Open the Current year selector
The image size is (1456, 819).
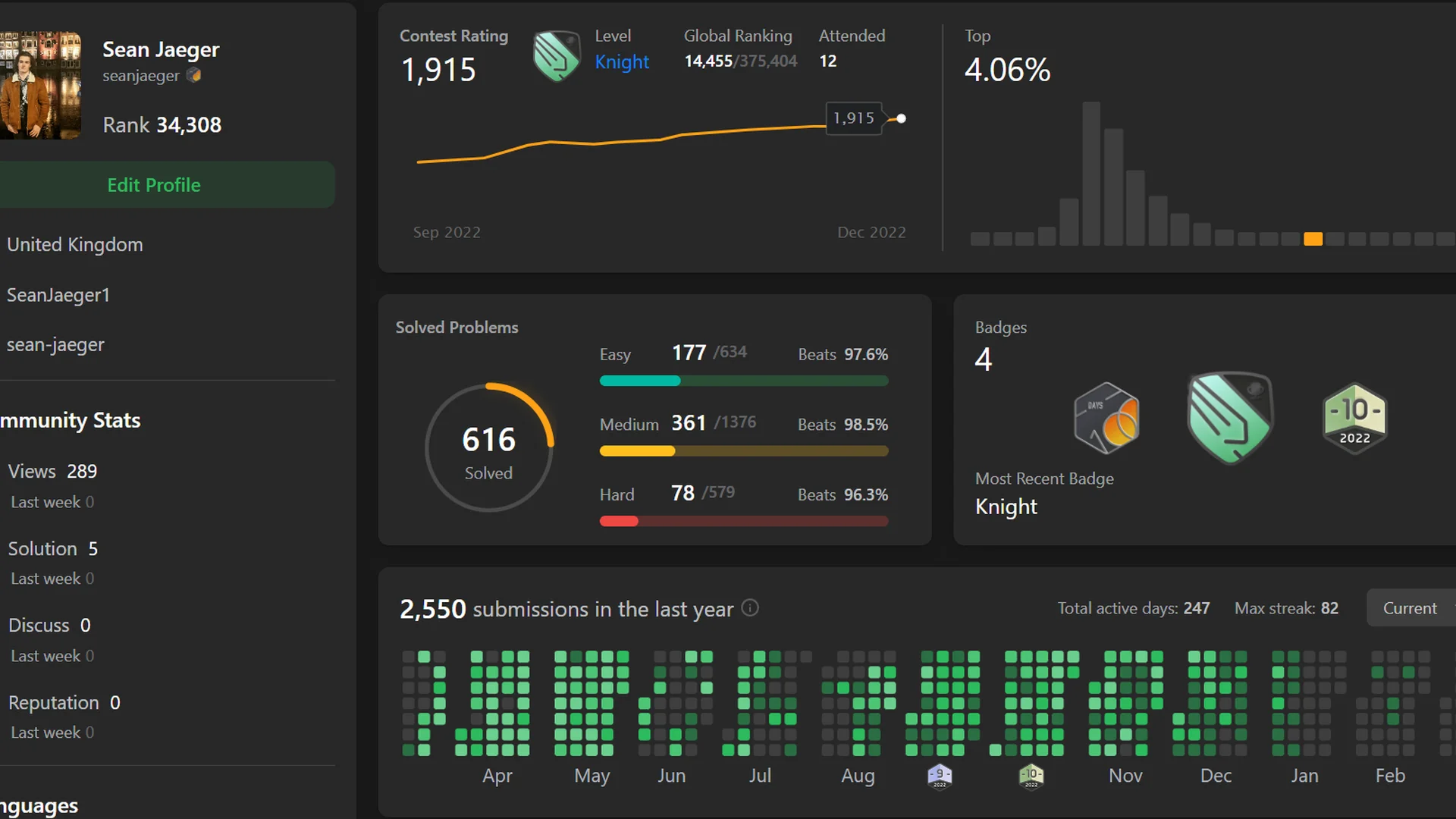(x=1410, y=607)
